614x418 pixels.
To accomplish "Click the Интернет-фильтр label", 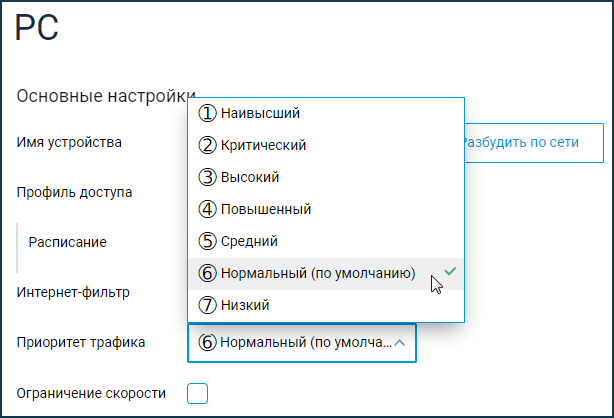I will (73, 293).
